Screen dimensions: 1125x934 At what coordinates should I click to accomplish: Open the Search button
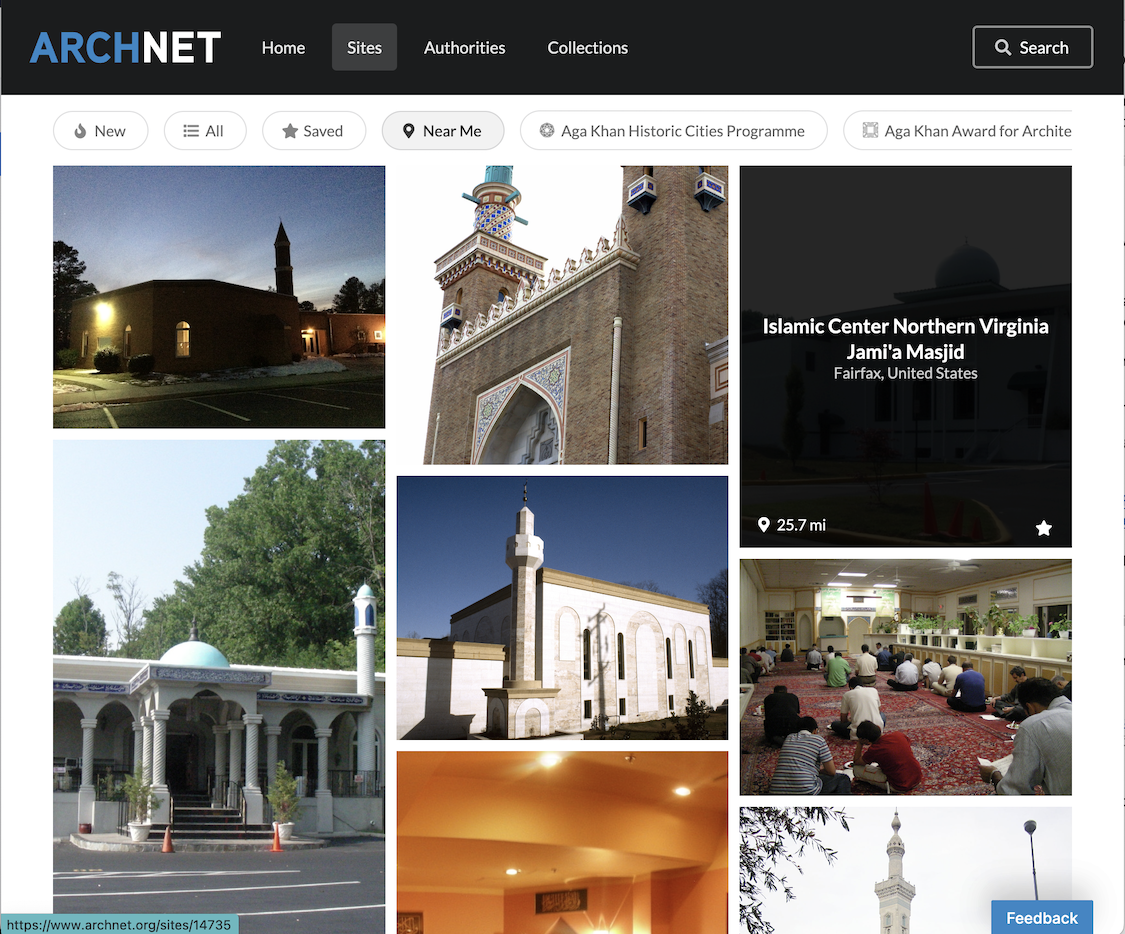[1032, 46]
